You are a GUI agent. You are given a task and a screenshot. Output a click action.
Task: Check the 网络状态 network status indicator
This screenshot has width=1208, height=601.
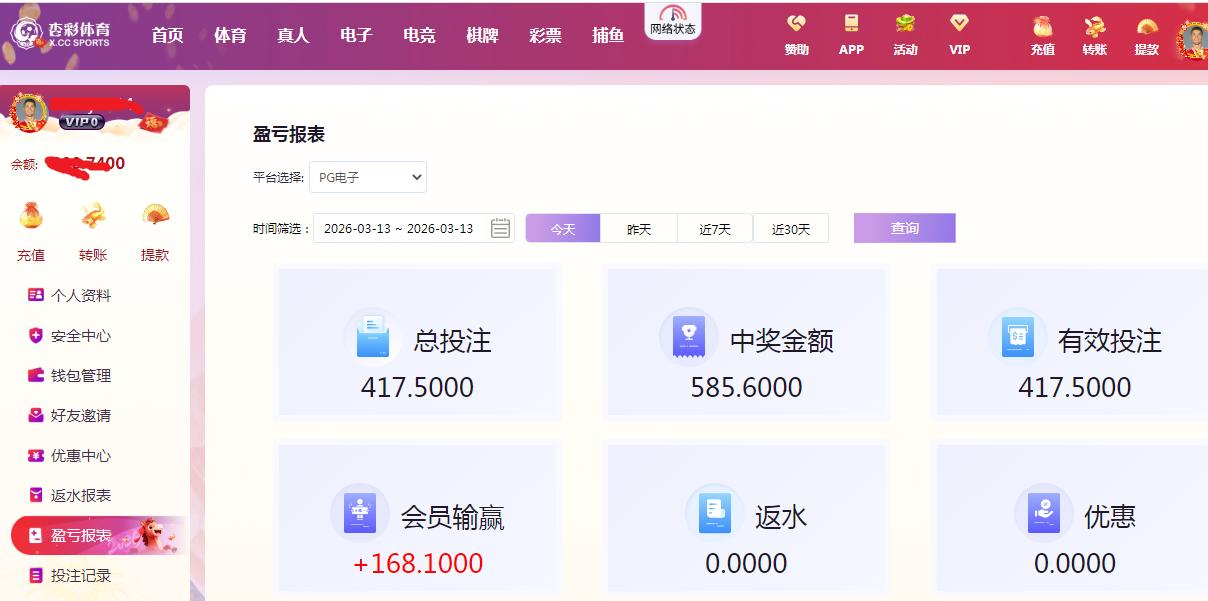tap(673, 21)
